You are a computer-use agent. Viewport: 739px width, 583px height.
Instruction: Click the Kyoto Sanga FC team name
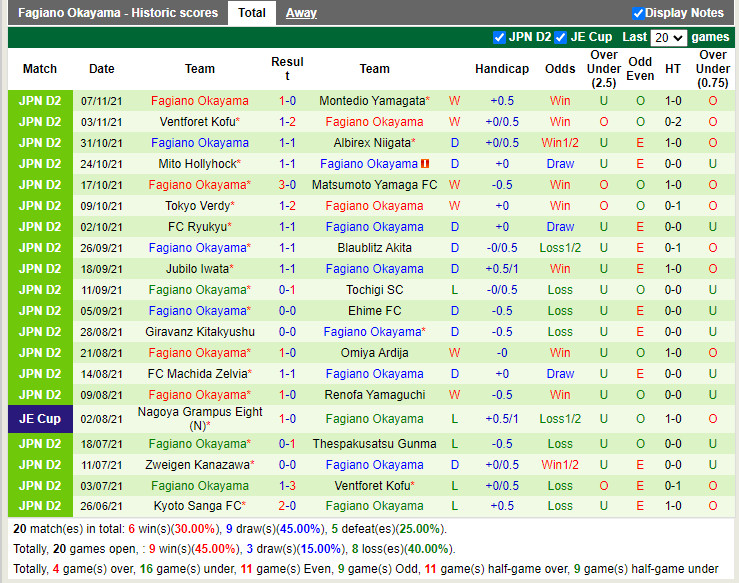tap(197, 506)
